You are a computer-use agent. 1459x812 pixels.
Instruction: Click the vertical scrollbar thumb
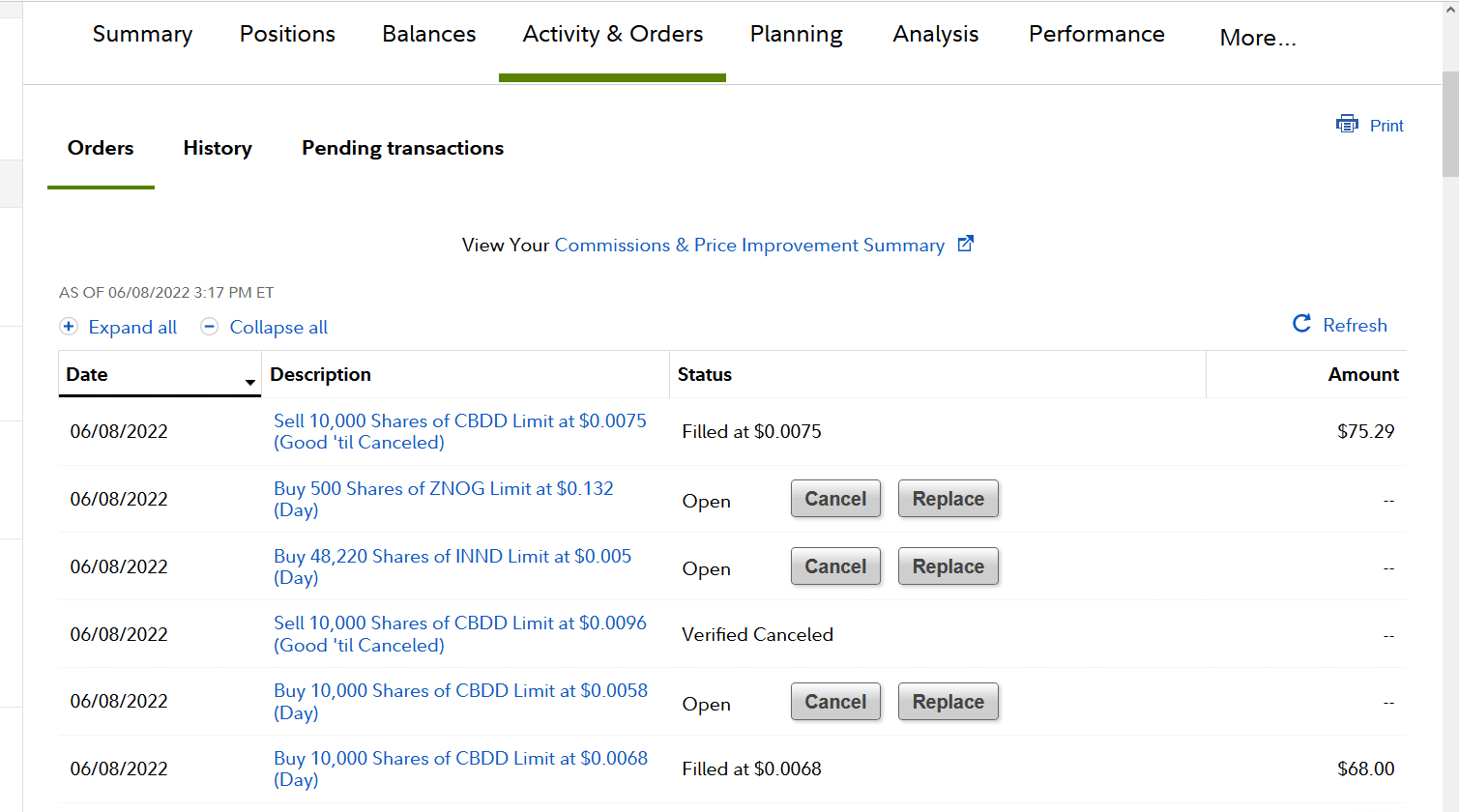click(x=1450, y=124)
